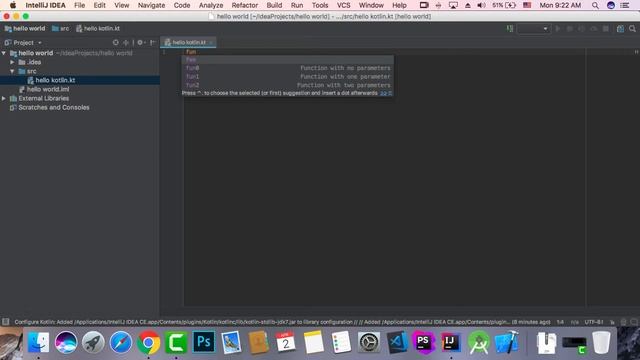This screenshot has width=640, height=360.
Task: Click the hello world breadcrumb
Action: point(25,29)
